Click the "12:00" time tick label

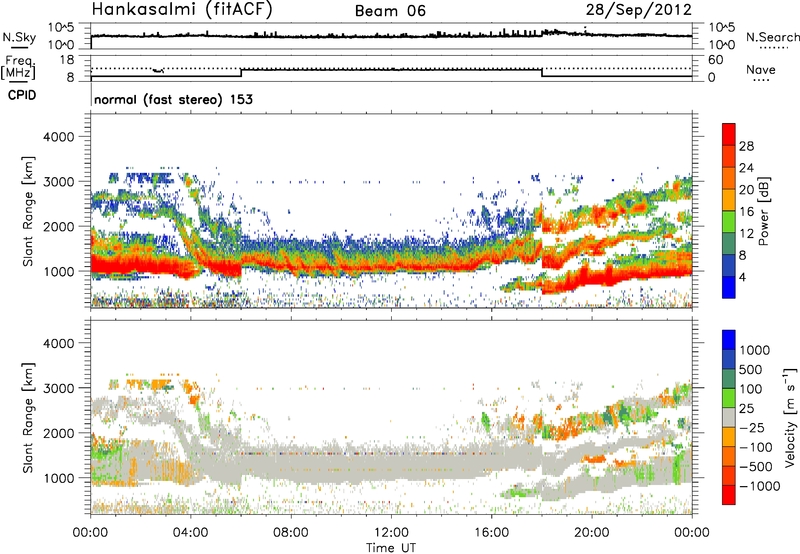pos(391,533)
